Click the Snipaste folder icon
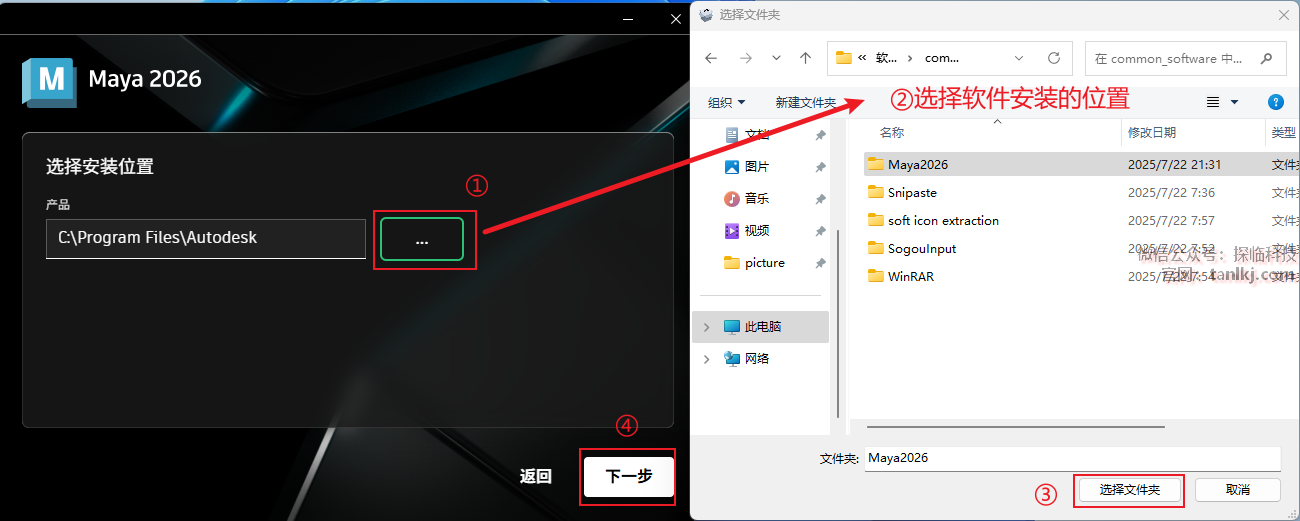Viewport: 1300px width, 521px height. [x=876, y=192]
